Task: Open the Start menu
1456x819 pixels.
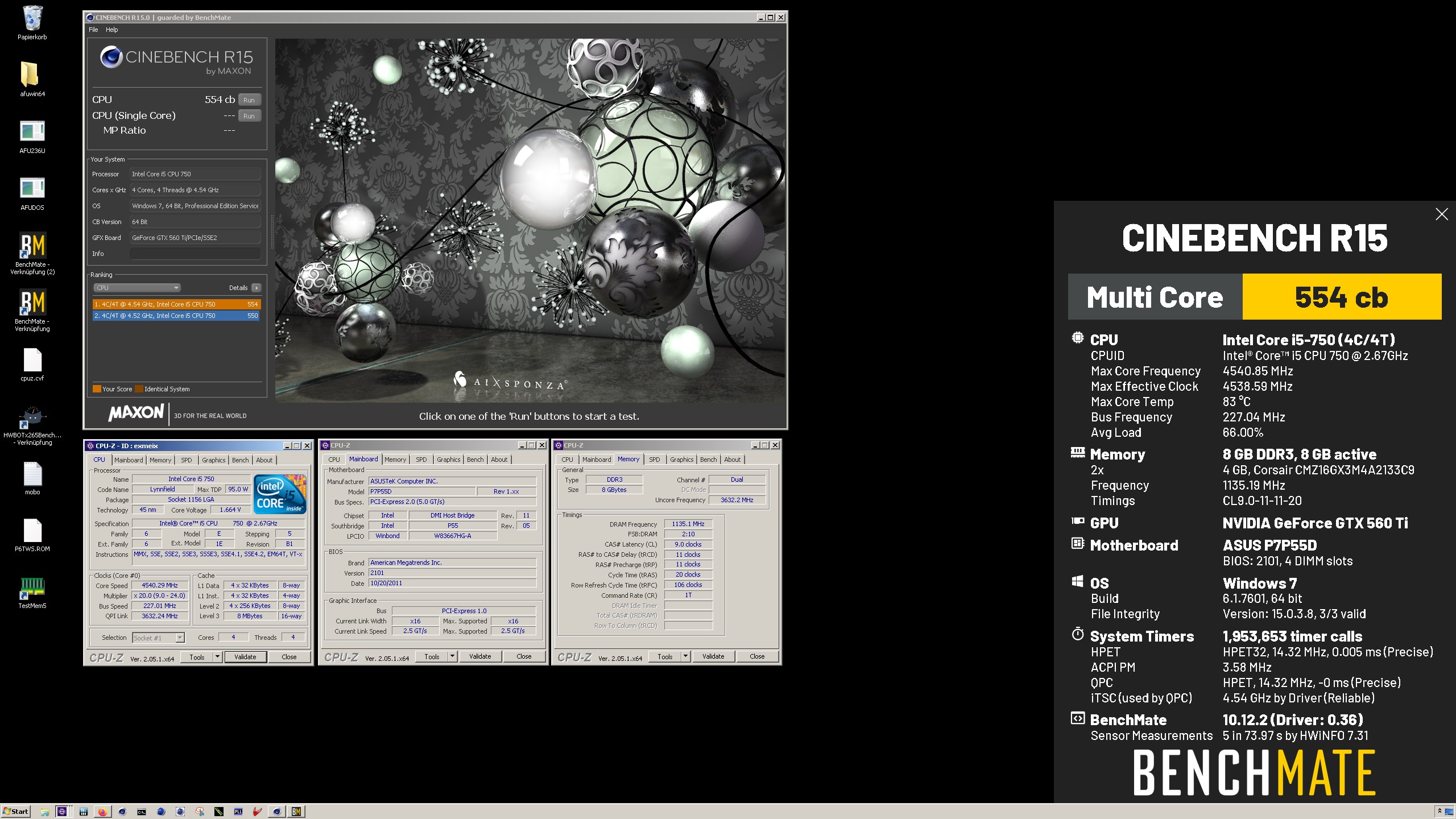Action: 15,812
